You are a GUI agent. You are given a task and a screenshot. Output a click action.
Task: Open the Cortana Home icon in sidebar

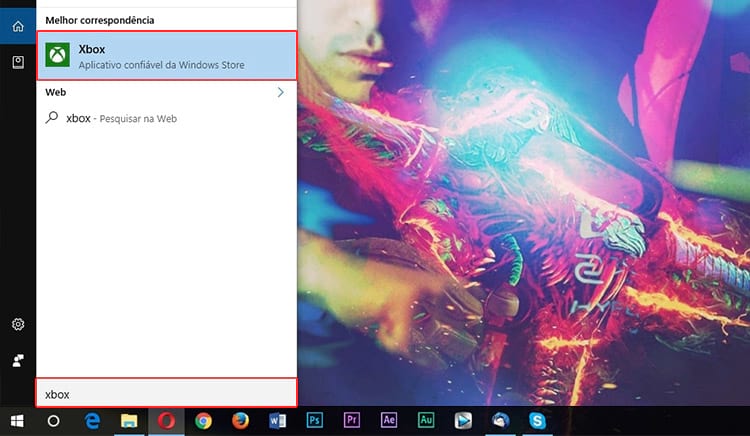18,26
